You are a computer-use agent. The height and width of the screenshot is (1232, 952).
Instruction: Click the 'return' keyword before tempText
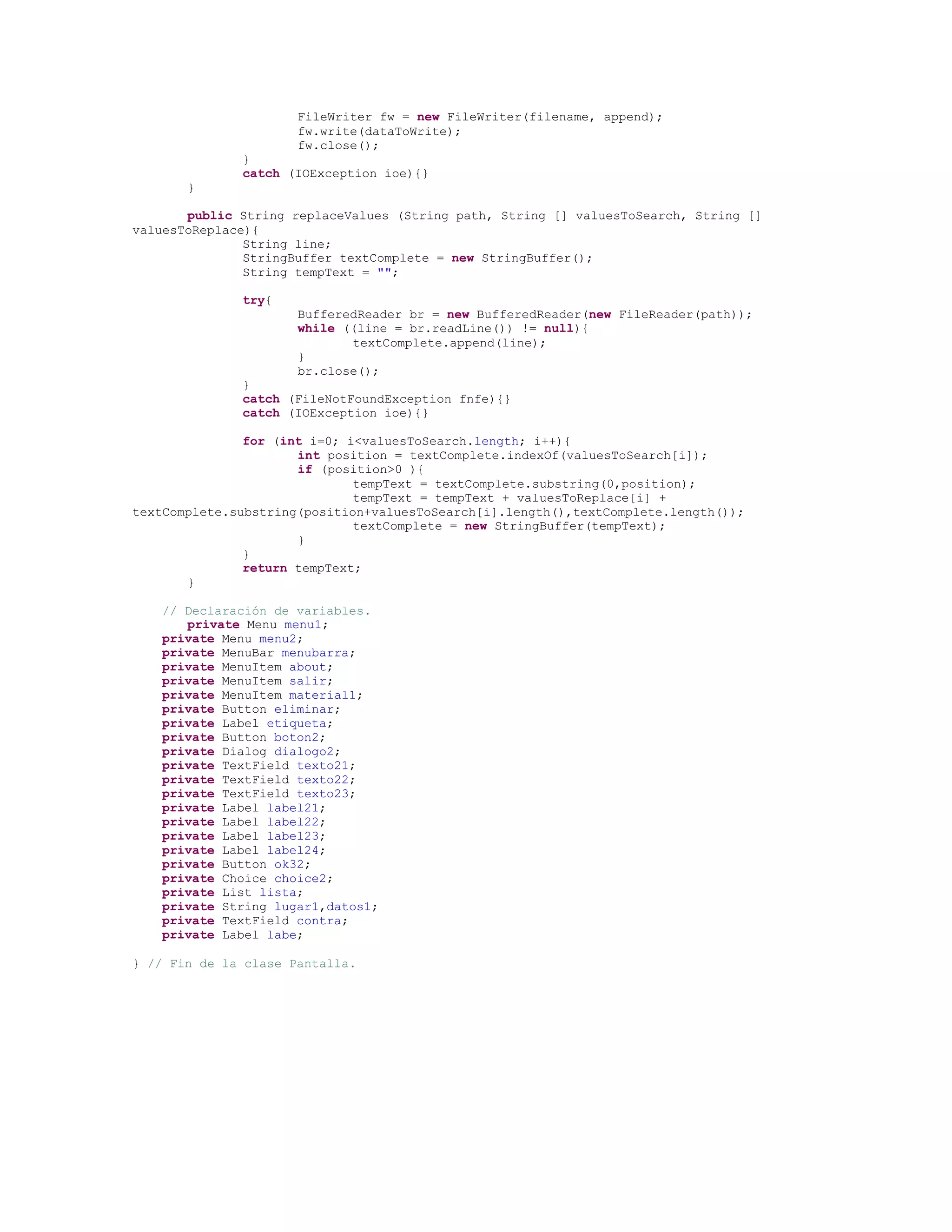pyautogui.click(x=264, y=568)
